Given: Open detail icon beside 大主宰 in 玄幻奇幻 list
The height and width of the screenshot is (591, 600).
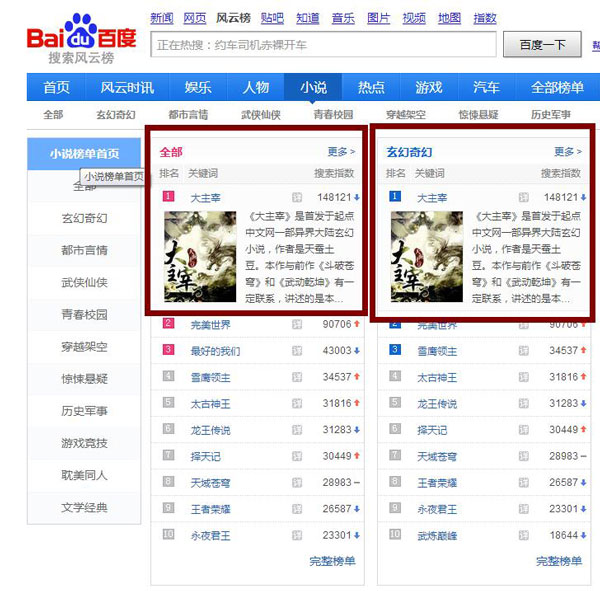Looking at the screenshot, I should (x=523, y=198).
